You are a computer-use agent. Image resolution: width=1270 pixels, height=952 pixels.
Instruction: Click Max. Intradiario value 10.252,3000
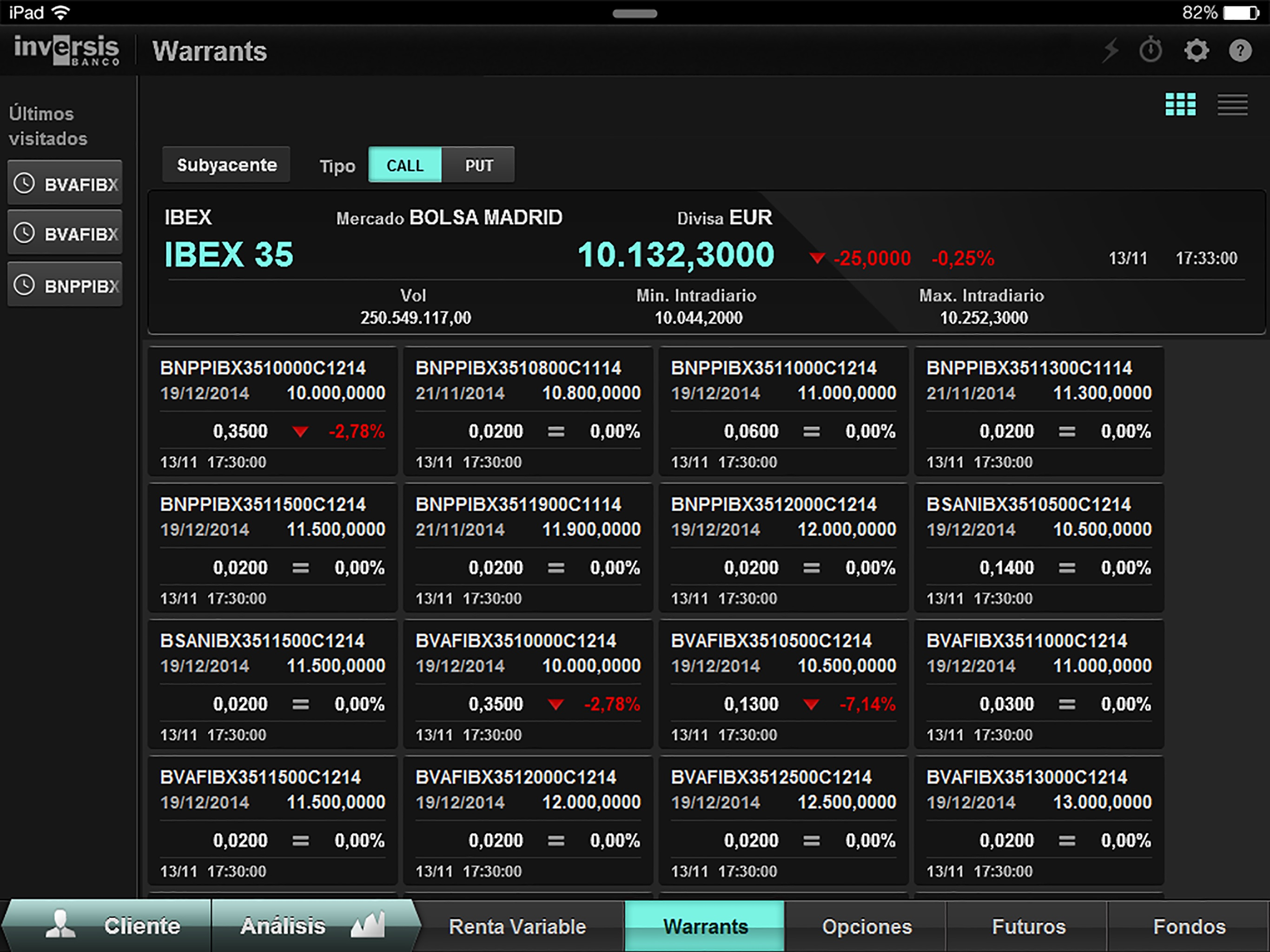(984, 317)
